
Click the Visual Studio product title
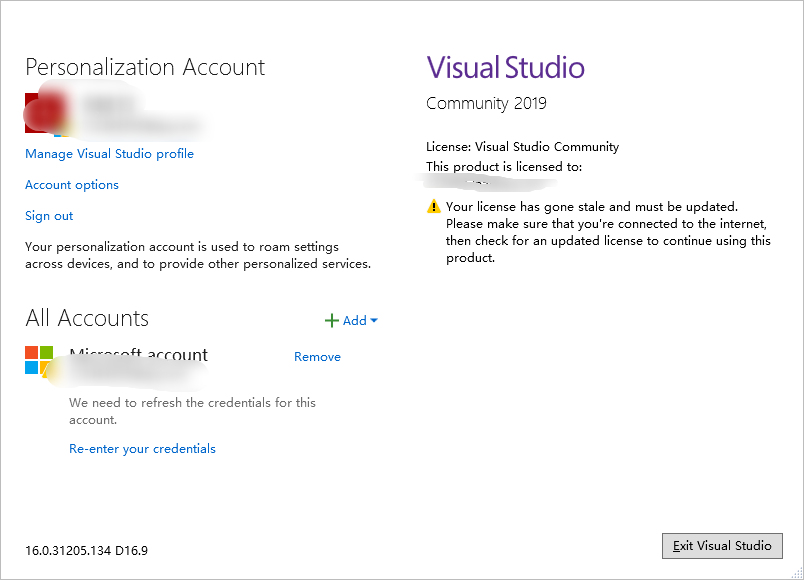(505, 68)
